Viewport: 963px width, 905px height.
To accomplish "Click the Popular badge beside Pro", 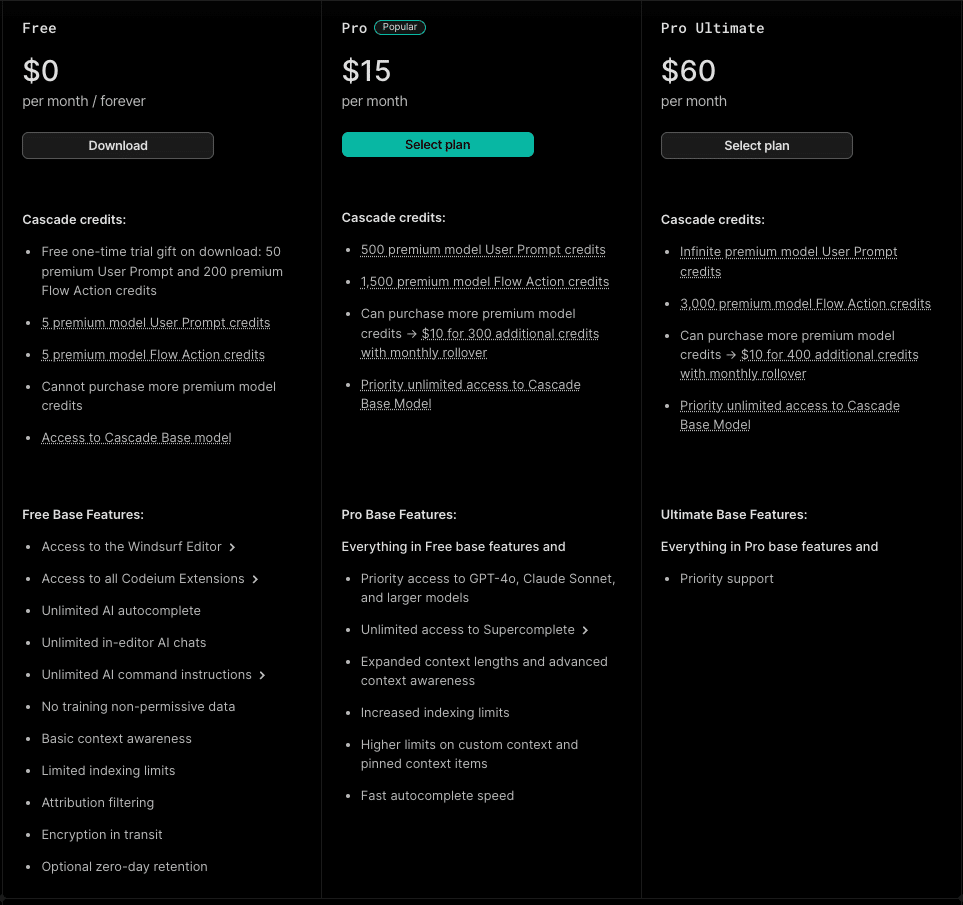I will (400, 28).
